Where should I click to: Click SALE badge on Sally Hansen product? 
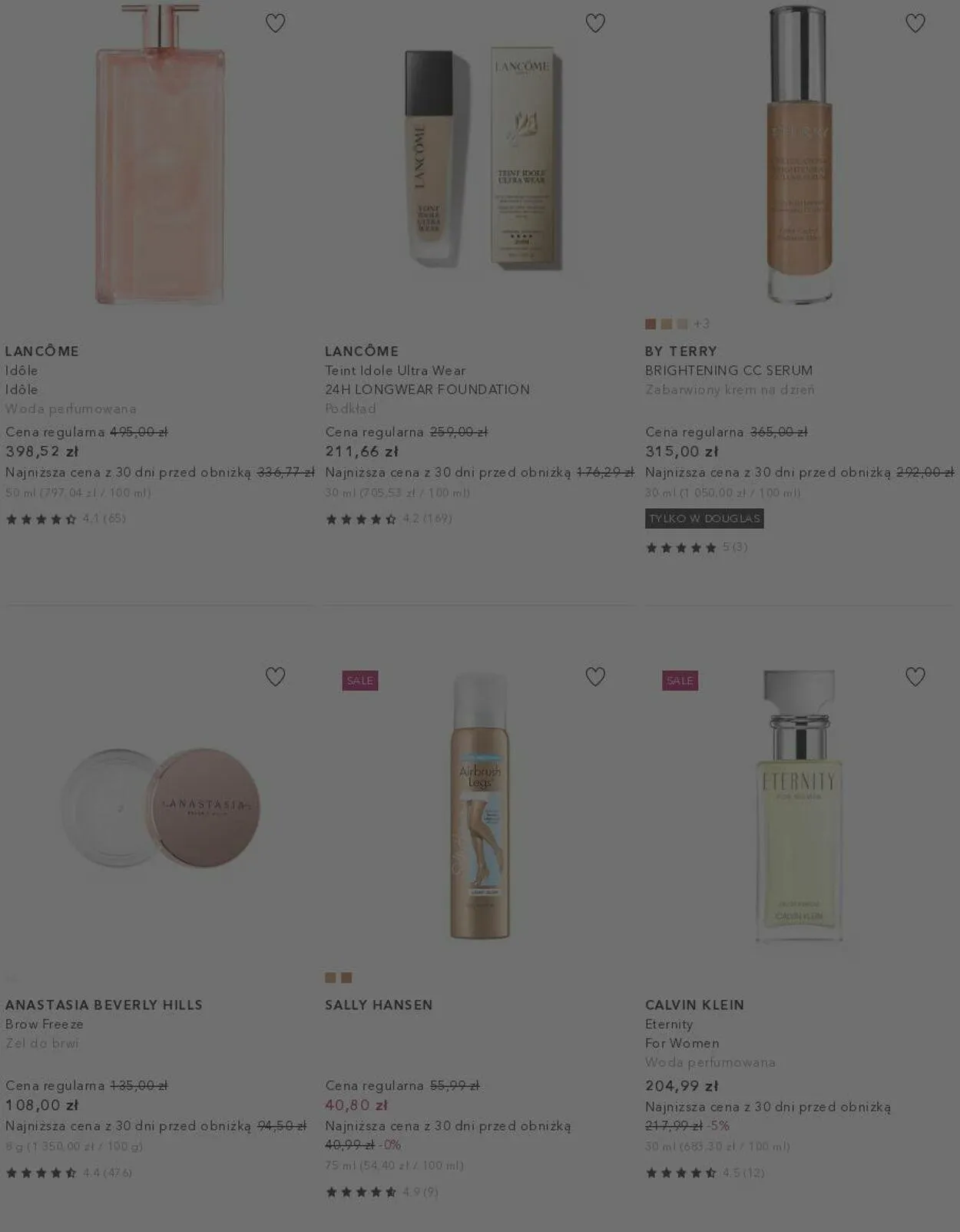(x=359, y=681)
